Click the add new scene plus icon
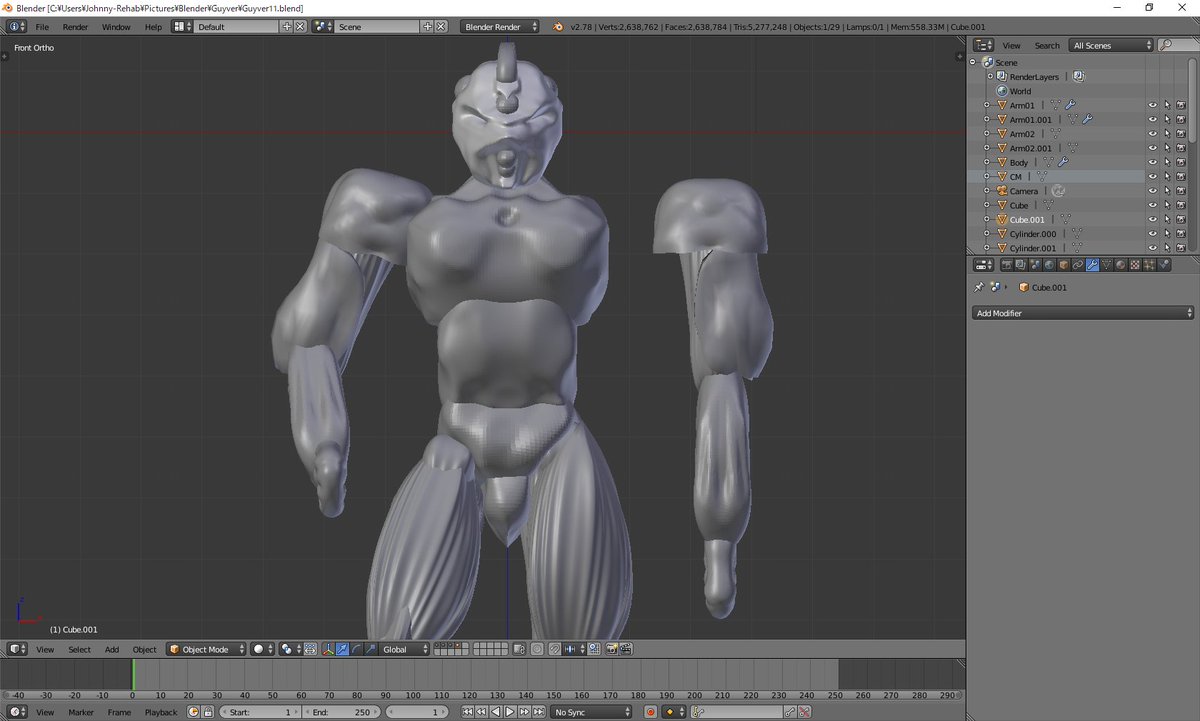Screen dimensions: 1200x721 428,27
